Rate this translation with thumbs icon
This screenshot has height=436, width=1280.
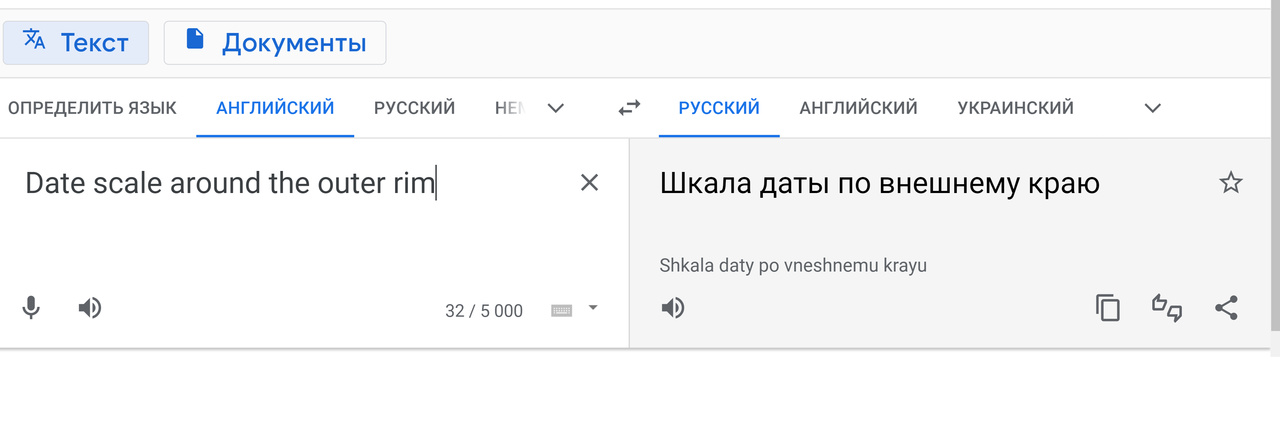[x=1167, y=308]
